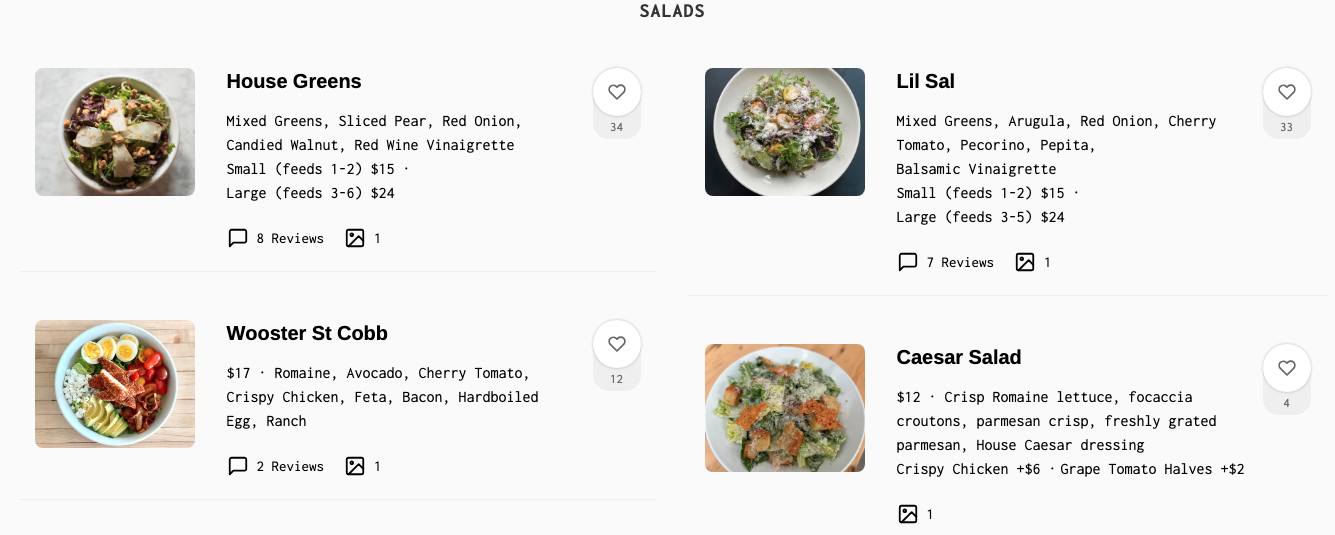
Task: Read the 8 Reviews link
Action: click(x=290, y=238)
